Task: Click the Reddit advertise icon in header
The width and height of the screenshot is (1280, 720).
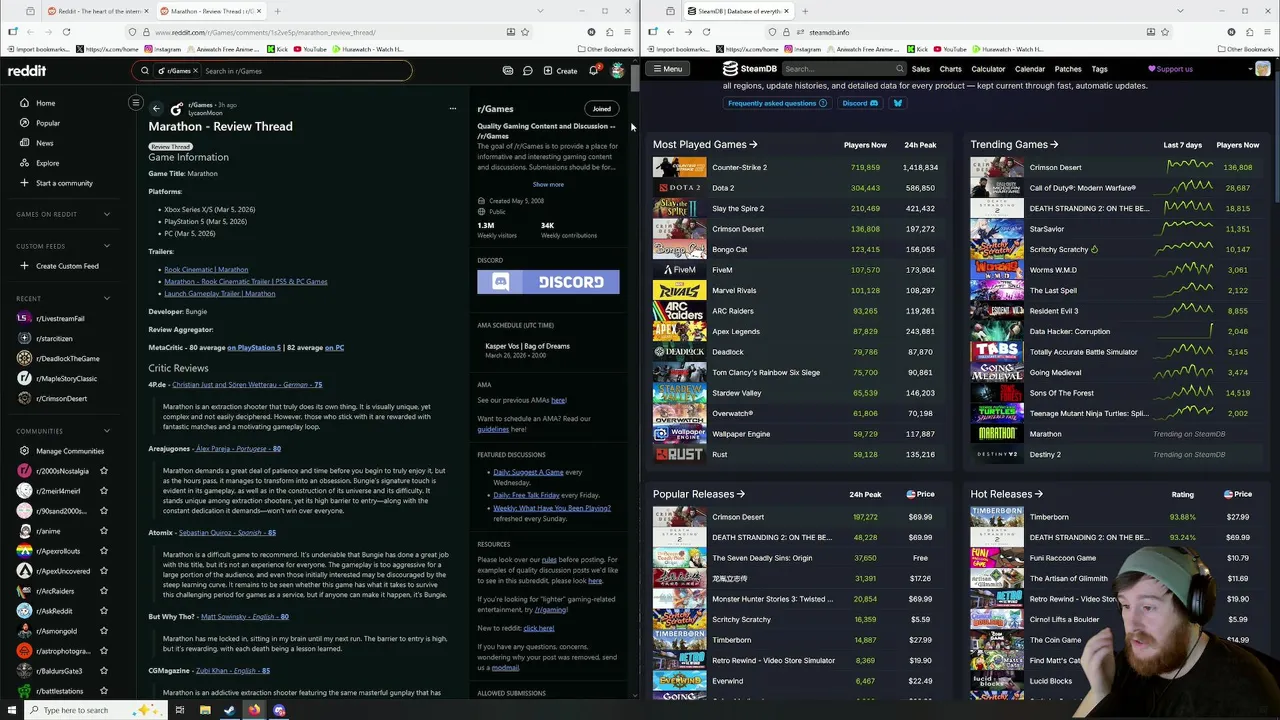Action: tap(508, 71)
